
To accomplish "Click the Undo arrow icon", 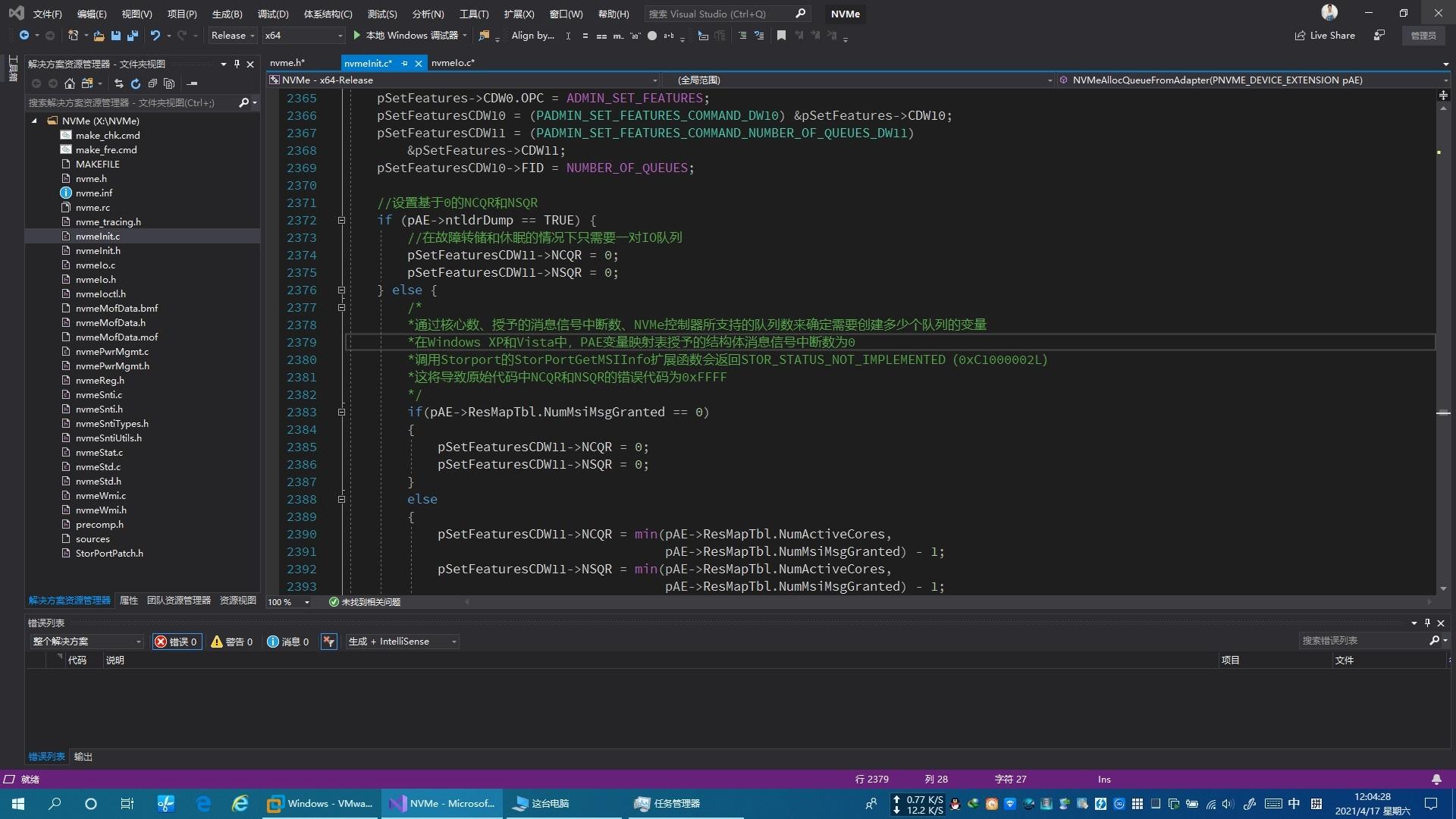I will [x=155, y=36].
